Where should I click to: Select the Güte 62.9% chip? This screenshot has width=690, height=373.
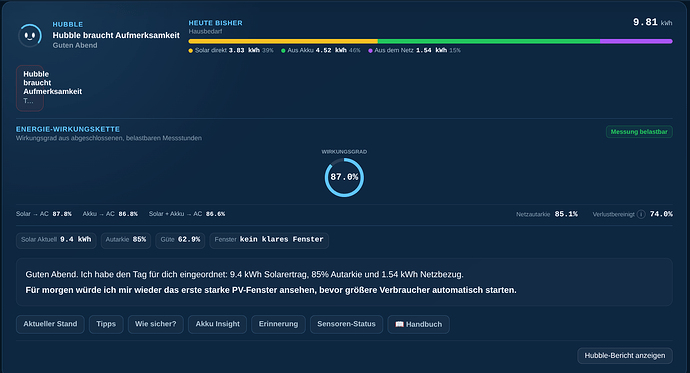[x=180, y=240]
